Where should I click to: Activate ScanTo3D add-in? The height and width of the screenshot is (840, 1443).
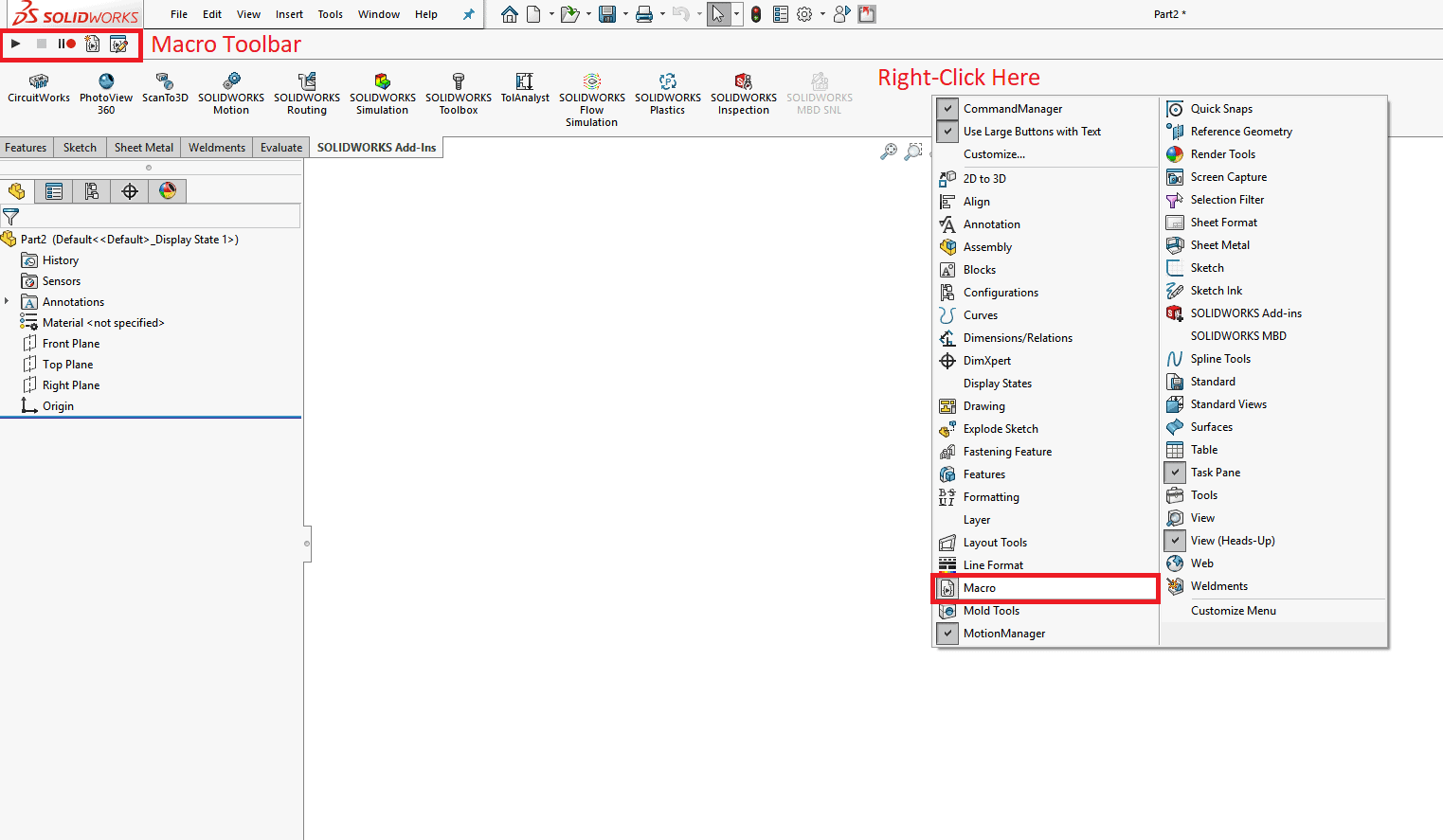click(165, 90)
